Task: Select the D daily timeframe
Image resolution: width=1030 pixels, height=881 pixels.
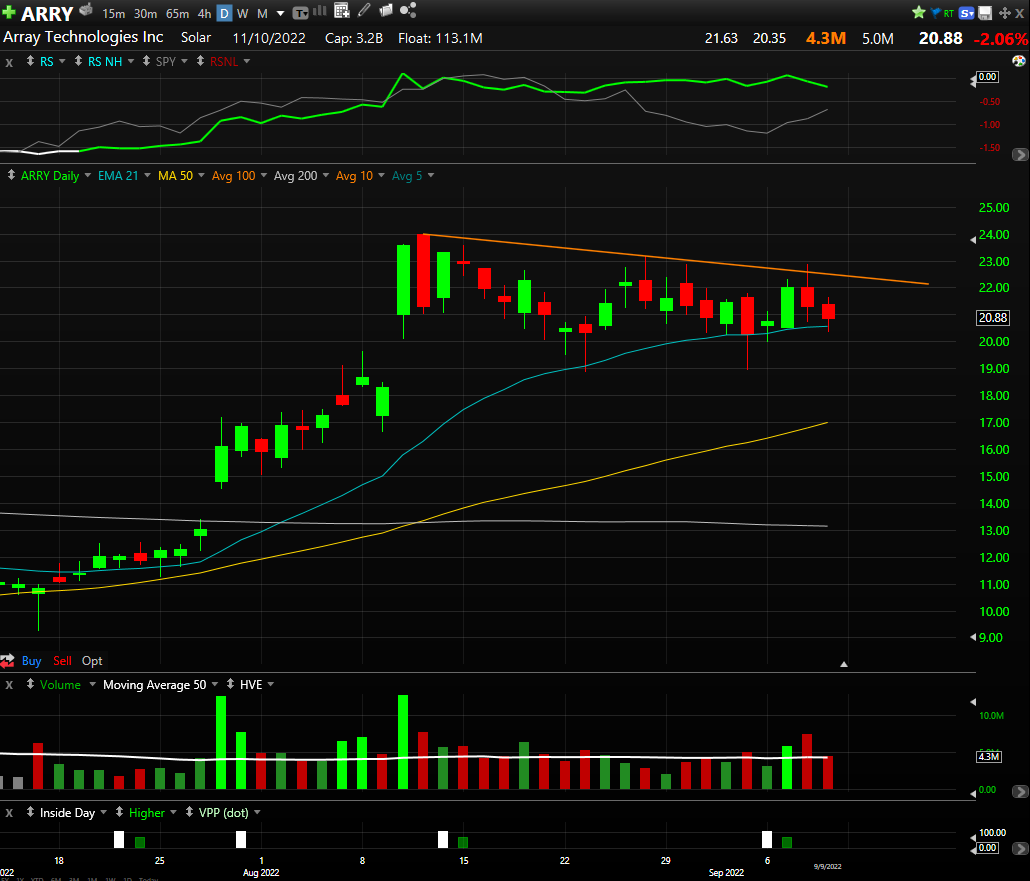Action: point(224,13)
